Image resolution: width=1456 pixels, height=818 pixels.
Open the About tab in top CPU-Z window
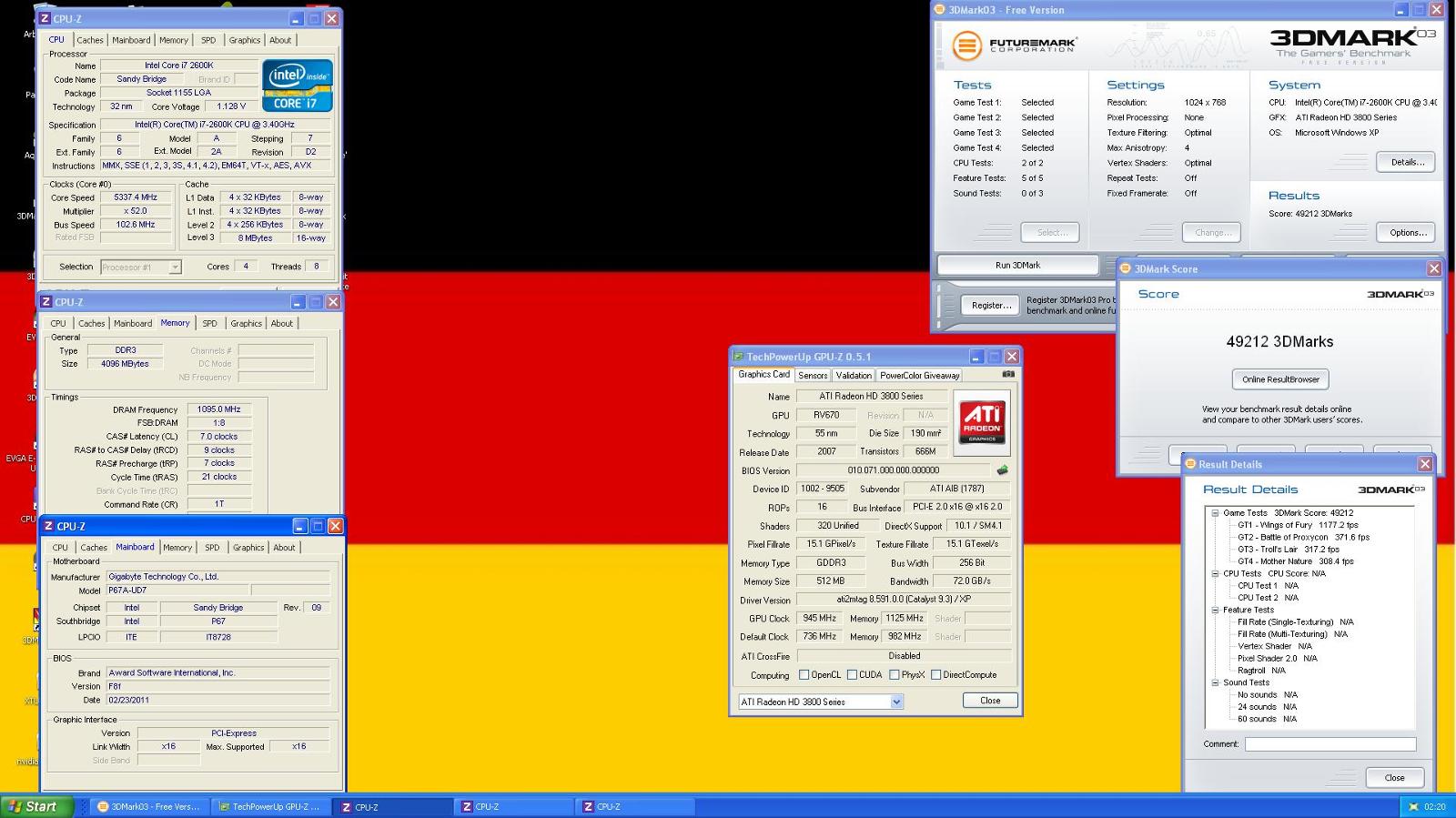point(280,40)
